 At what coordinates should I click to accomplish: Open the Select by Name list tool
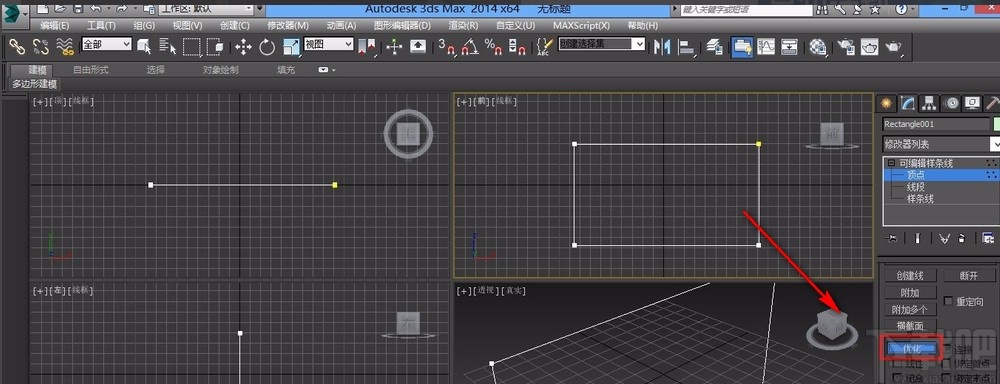168,47
